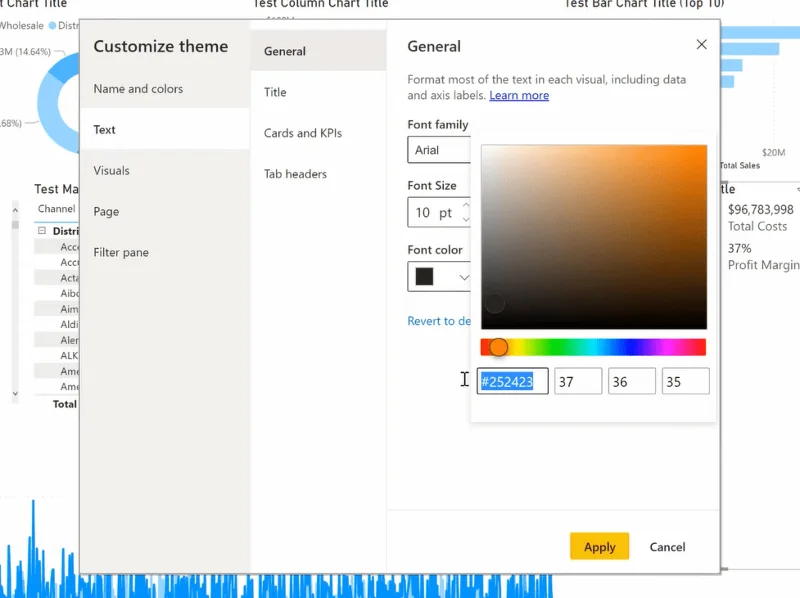Select the Text section
Screen dimensions: 800x598
coord(164,130)
